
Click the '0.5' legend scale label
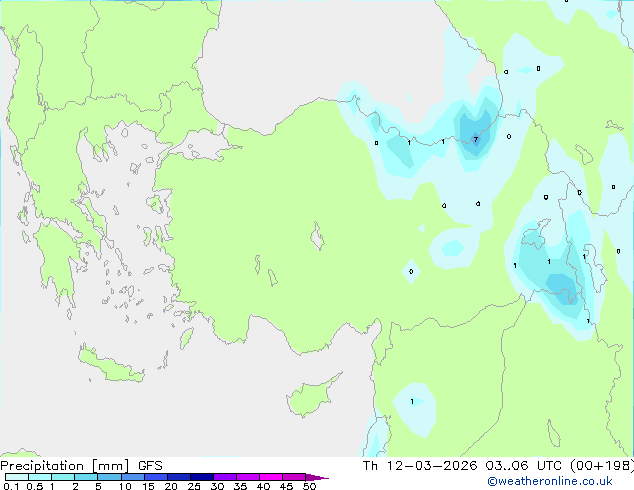[x=35, y=486]
